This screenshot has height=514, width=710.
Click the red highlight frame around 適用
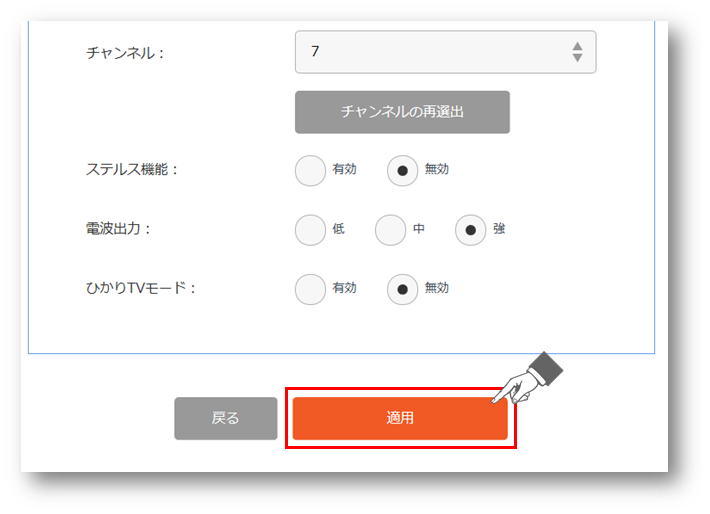point(401,418)
